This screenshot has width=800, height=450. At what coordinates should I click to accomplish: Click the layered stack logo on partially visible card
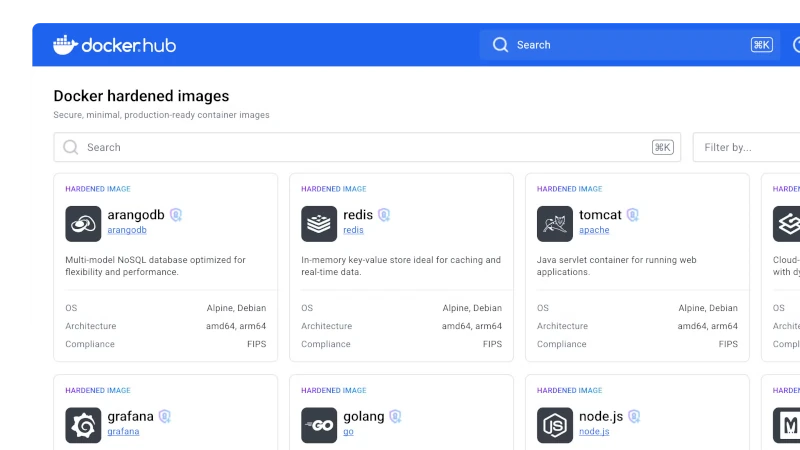pyautogui.click(x=786, y=223)
